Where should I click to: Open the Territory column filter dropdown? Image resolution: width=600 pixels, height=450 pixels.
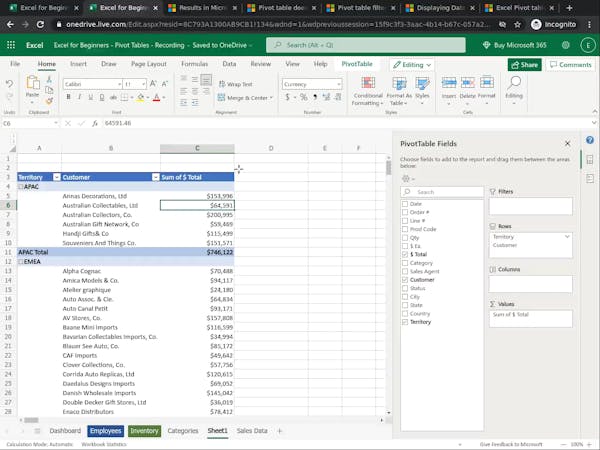[x=57, y=177]
